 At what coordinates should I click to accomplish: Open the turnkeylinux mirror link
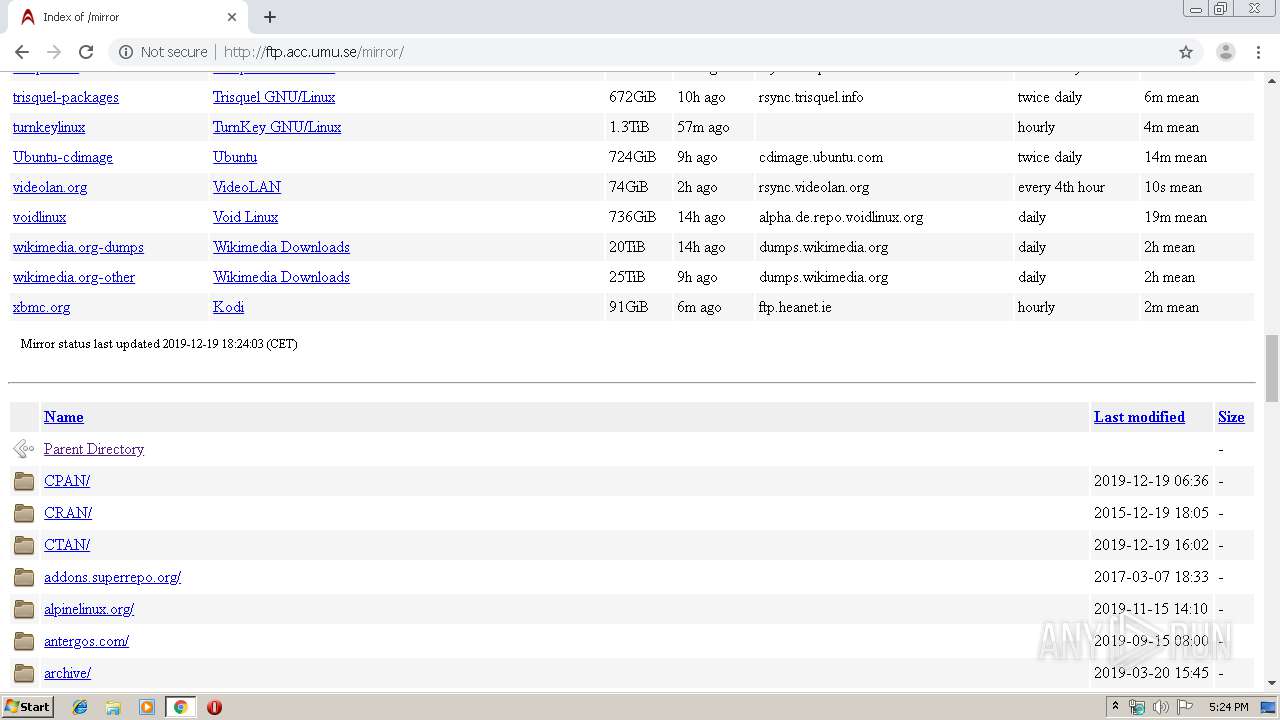[x=48, y=127]
